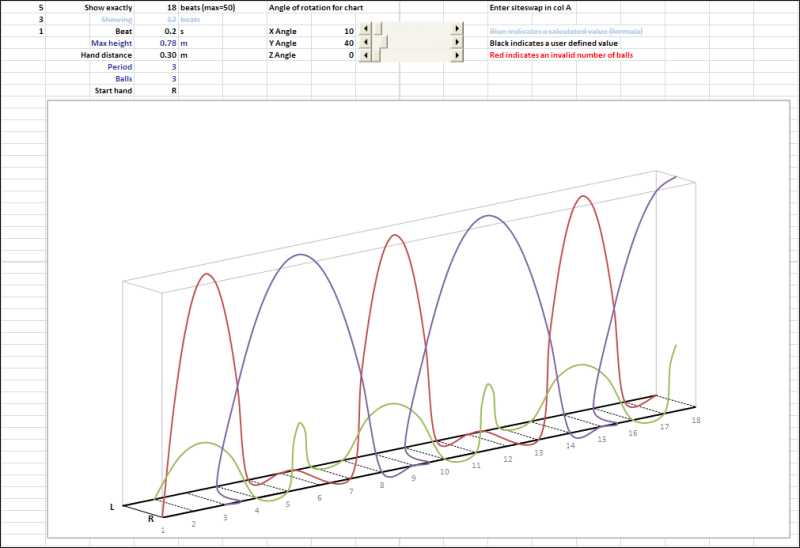Click the Z Angle scrollbar thumb

click(x=376, y=55)
